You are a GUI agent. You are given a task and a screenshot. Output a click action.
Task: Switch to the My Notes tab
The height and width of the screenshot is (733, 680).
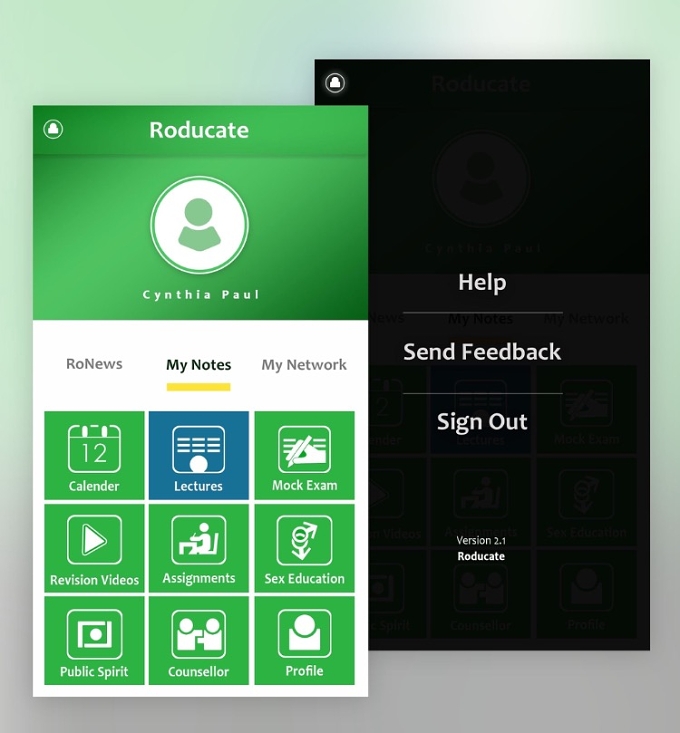tap(199, 365)
